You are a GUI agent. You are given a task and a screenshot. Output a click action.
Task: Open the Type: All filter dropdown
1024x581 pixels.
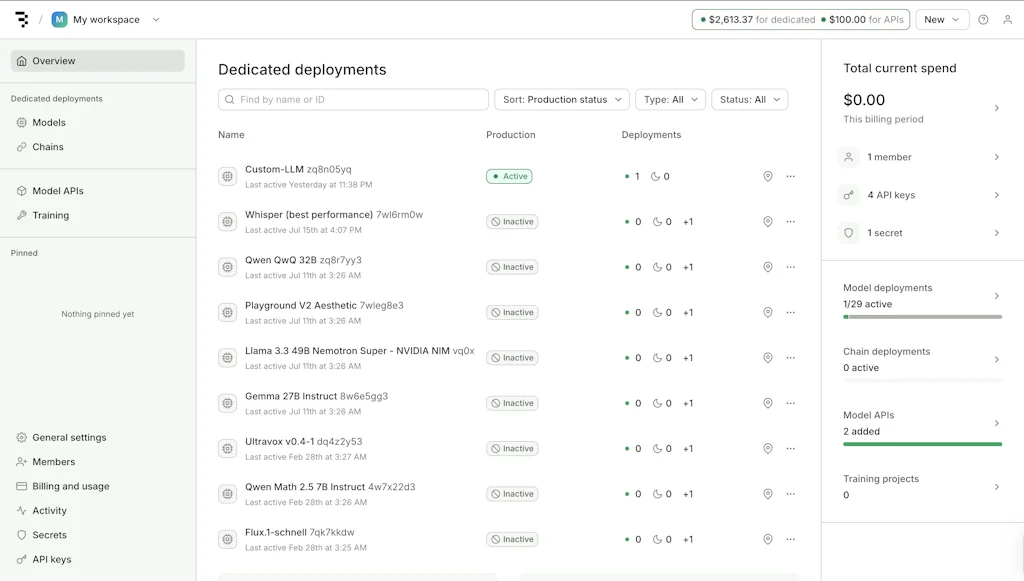pos(670,99)
